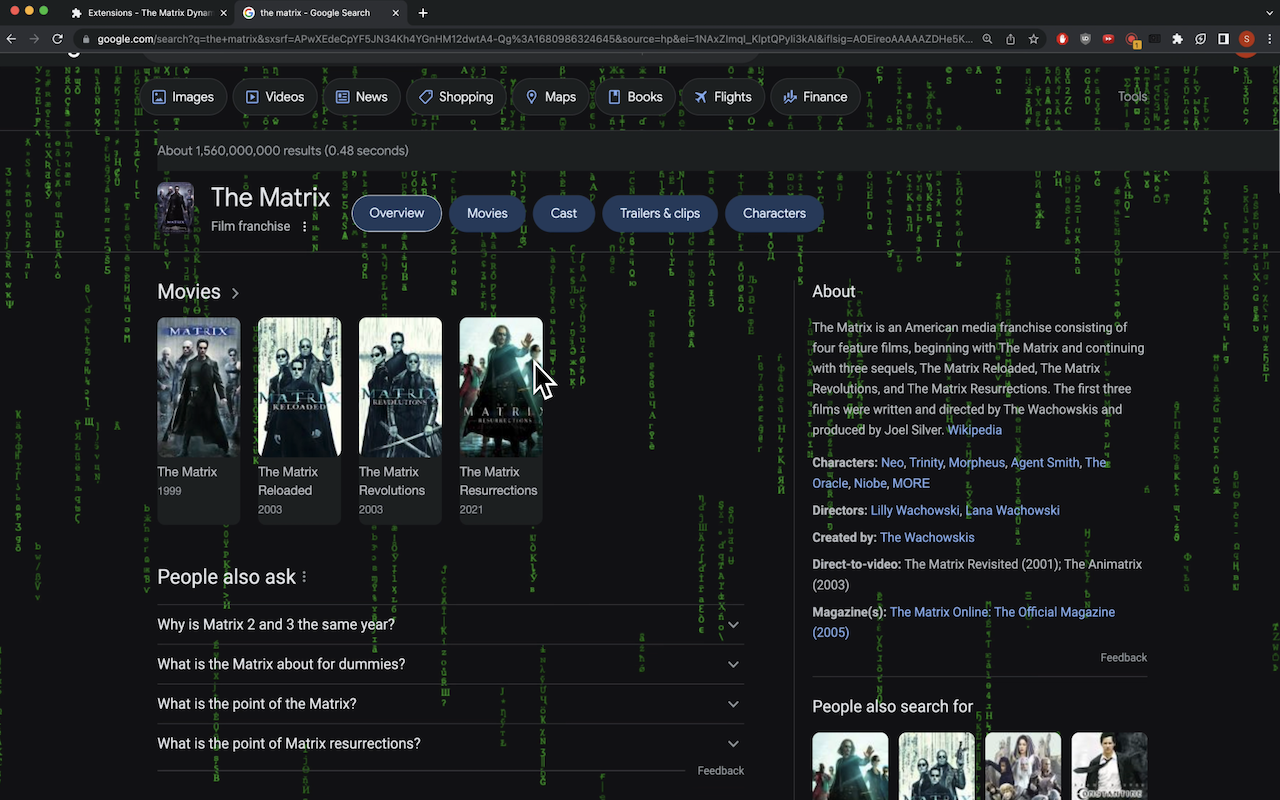
Task: Bookmark this page with the star icon
Action: point(1033,39)
